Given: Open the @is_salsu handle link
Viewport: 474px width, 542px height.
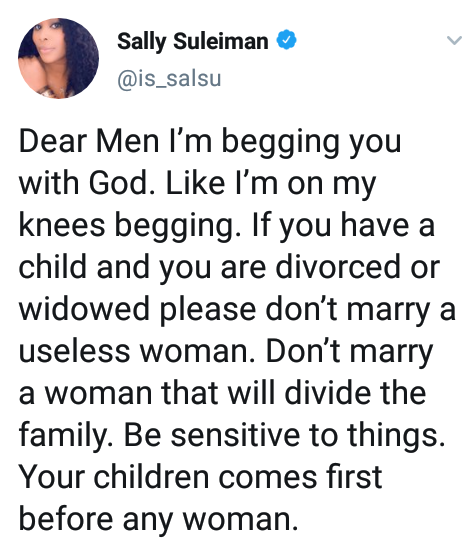Looking at the screenshot, I should [x=169, y=78].
